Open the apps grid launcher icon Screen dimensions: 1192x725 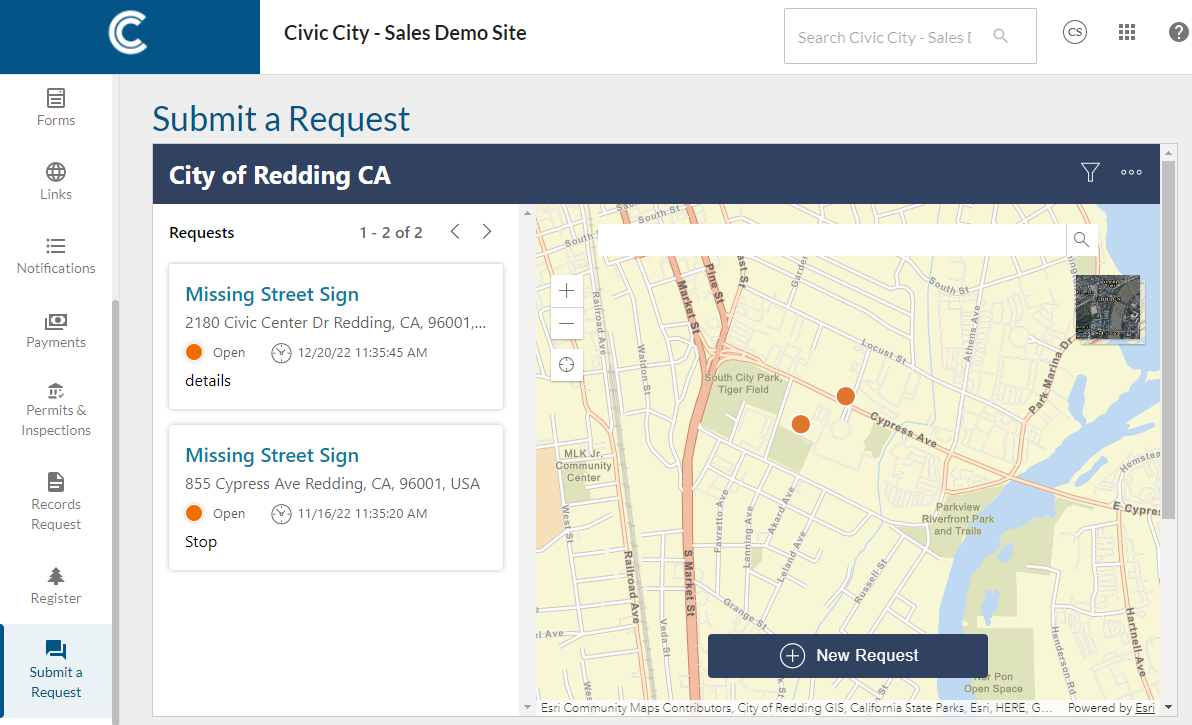pyautogui.click(x=1127, y=32)
